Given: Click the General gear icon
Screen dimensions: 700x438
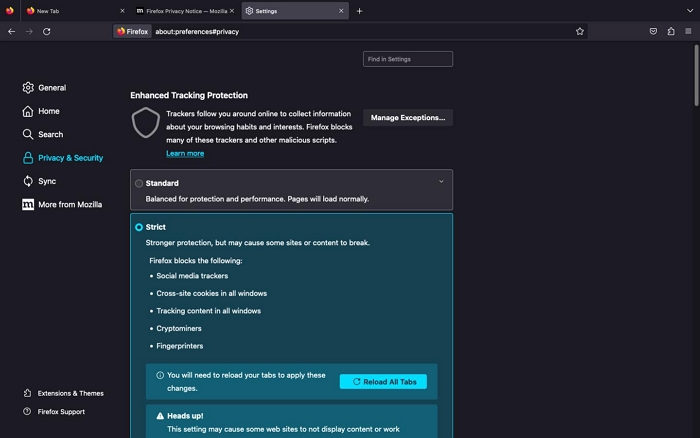Looking at the screenshot, I should [28, 88].
